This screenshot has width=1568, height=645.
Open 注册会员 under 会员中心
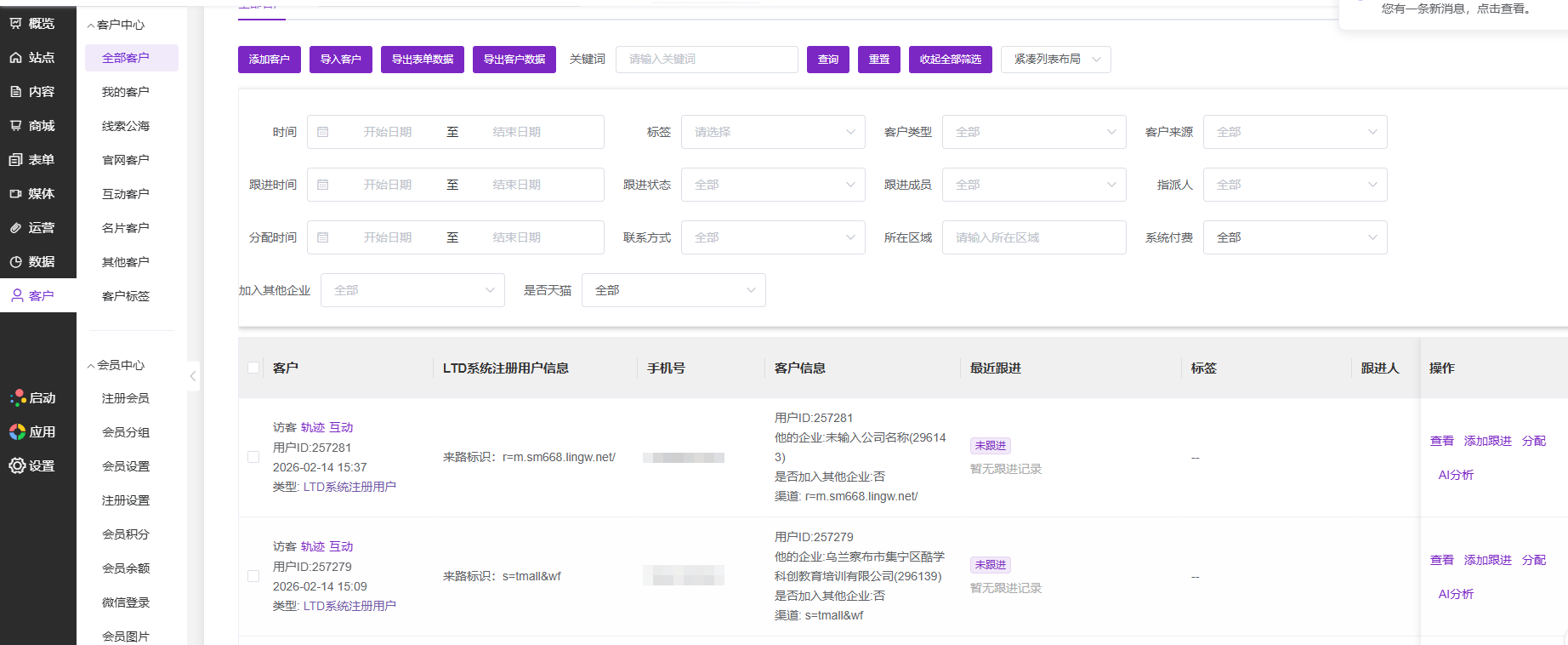pyautogui.click(x=126, y=398)
